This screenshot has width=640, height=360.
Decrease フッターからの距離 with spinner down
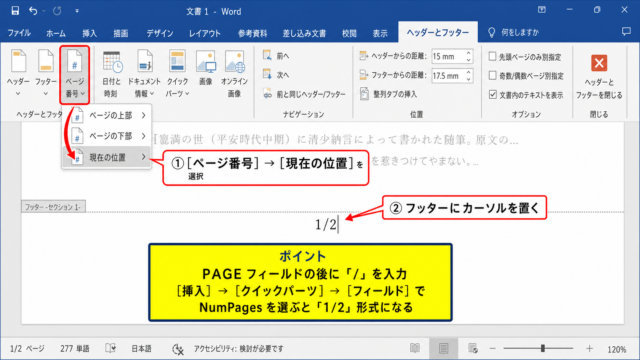469,79
